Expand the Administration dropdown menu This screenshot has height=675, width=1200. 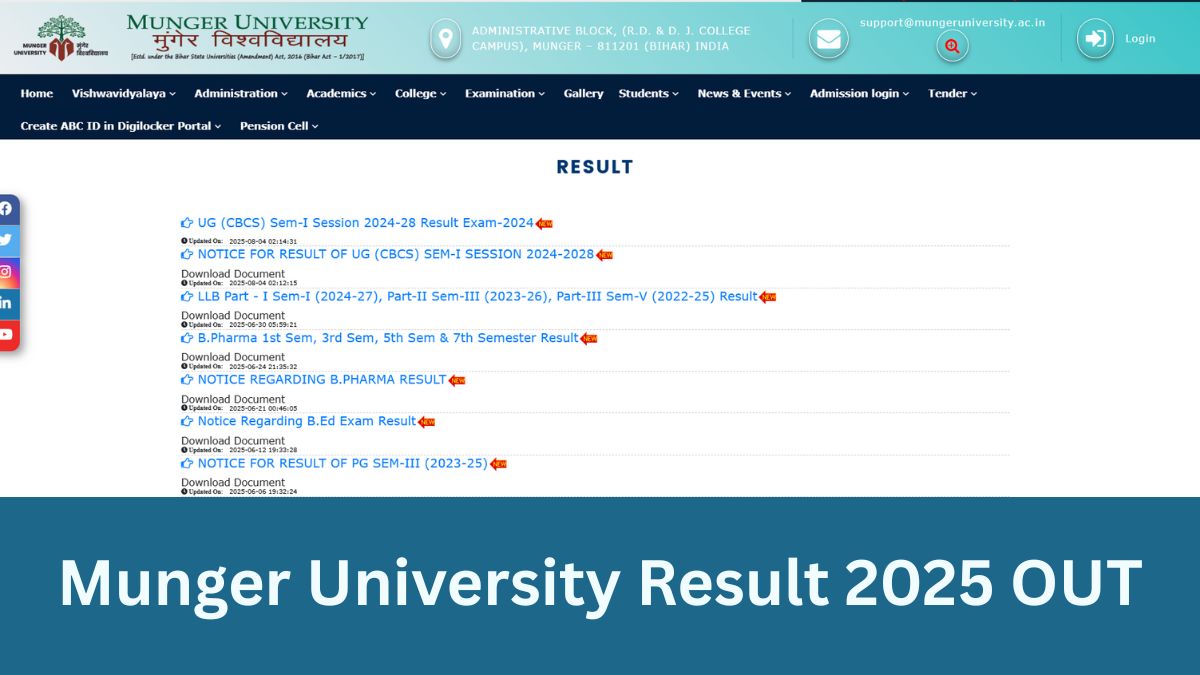coord(241,93)
